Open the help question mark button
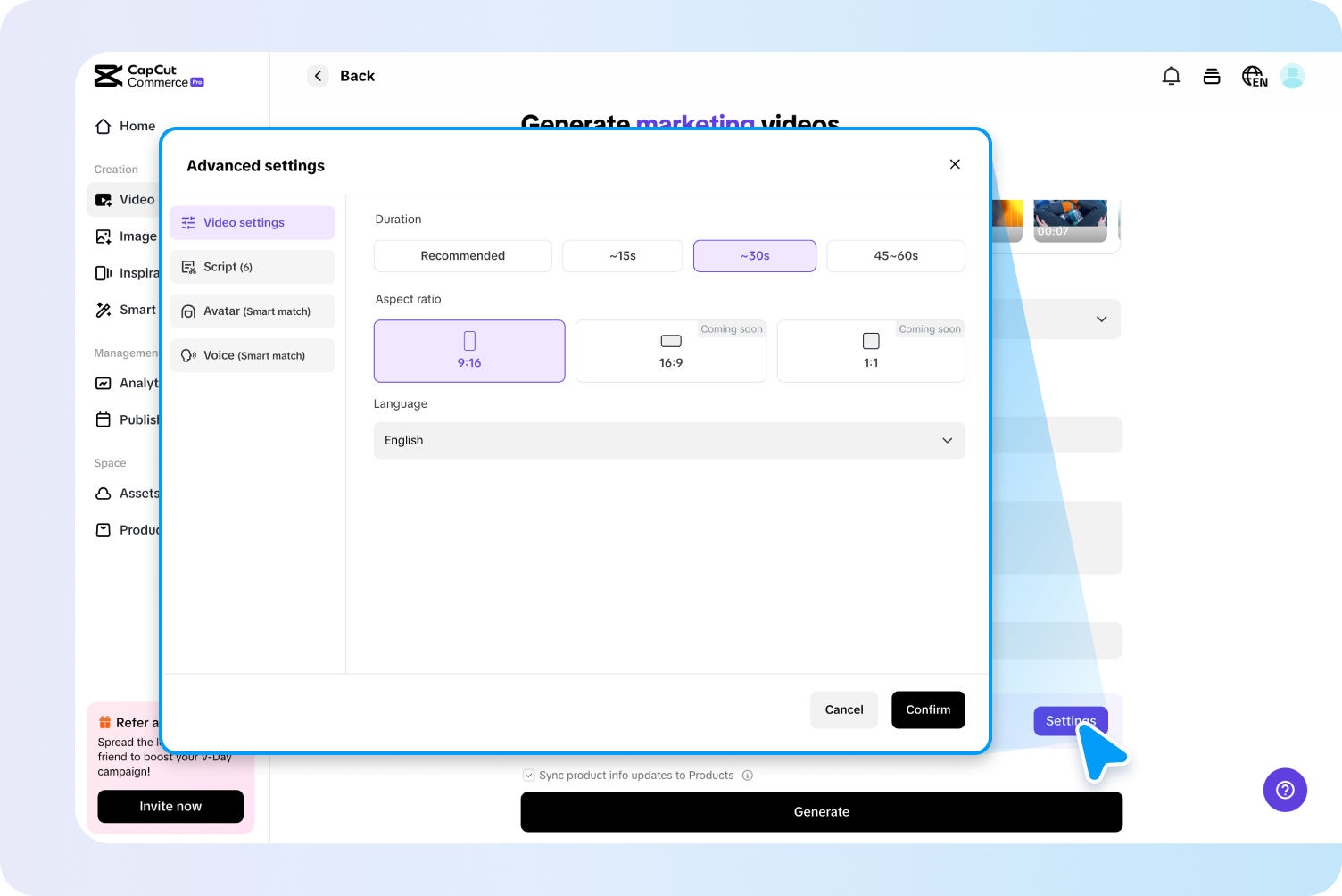The image size is (1342, 896). [x=1285, y=790]
